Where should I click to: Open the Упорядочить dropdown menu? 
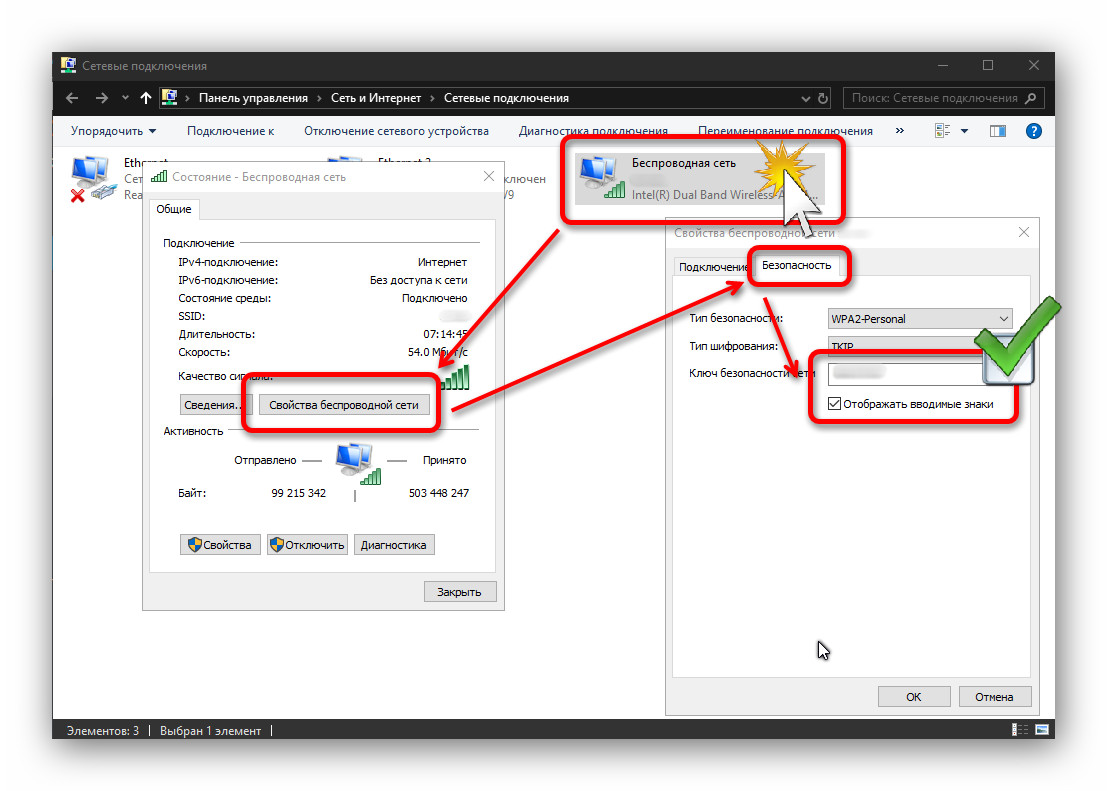coord(113,131)
